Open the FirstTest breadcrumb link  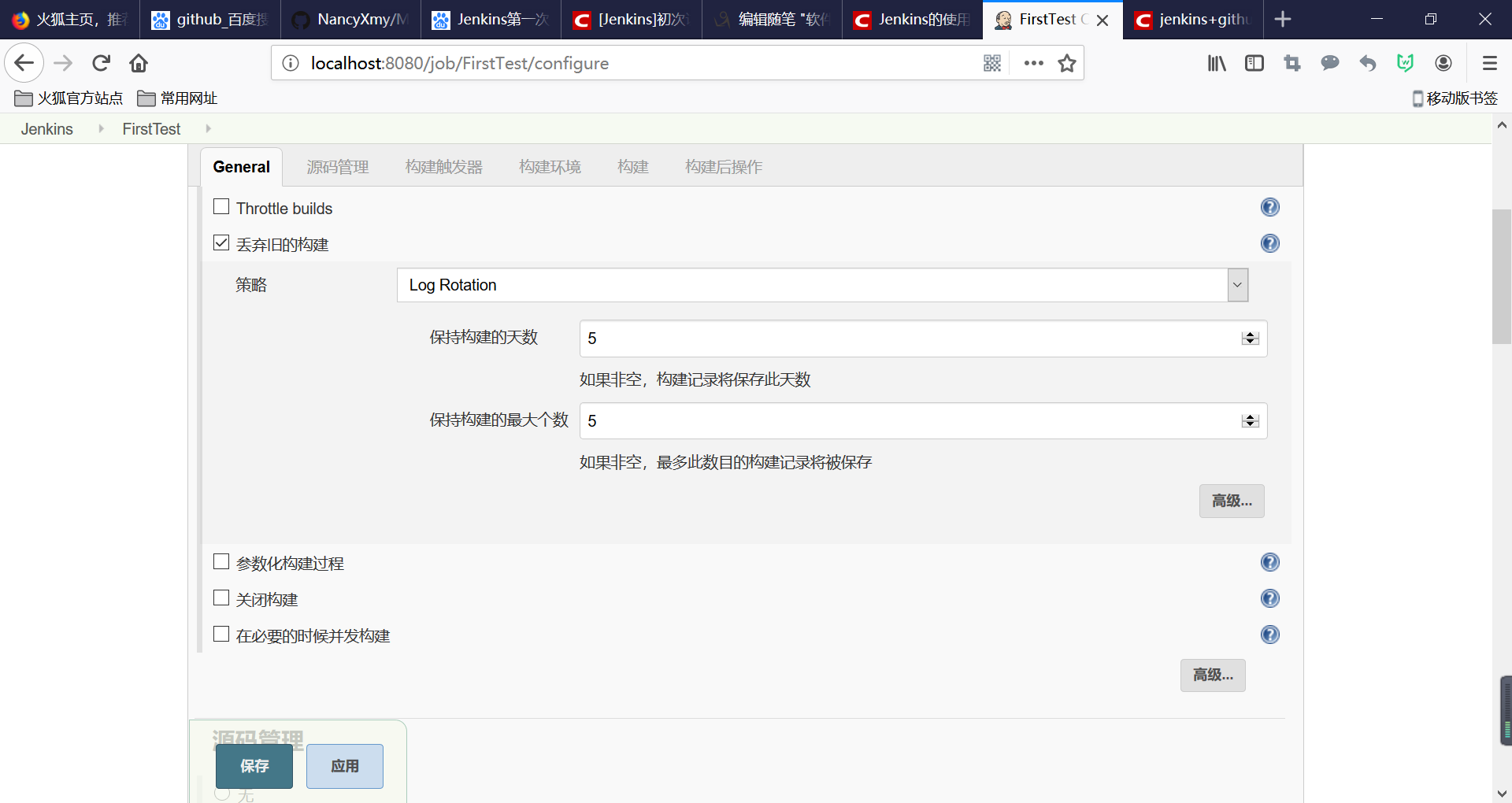pos(151,129)
